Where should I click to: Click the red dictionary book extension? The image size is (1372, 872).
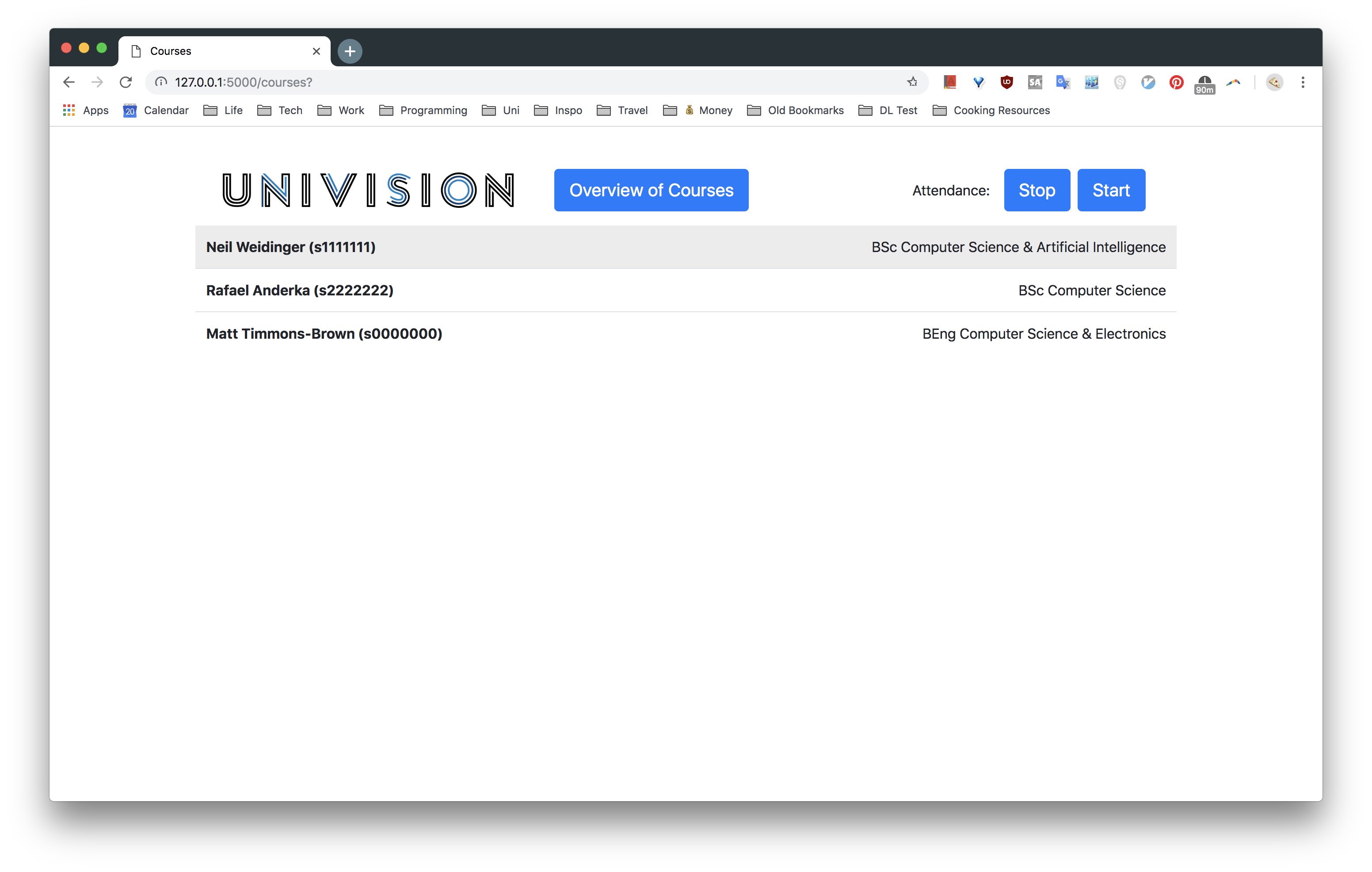point(950,82)
